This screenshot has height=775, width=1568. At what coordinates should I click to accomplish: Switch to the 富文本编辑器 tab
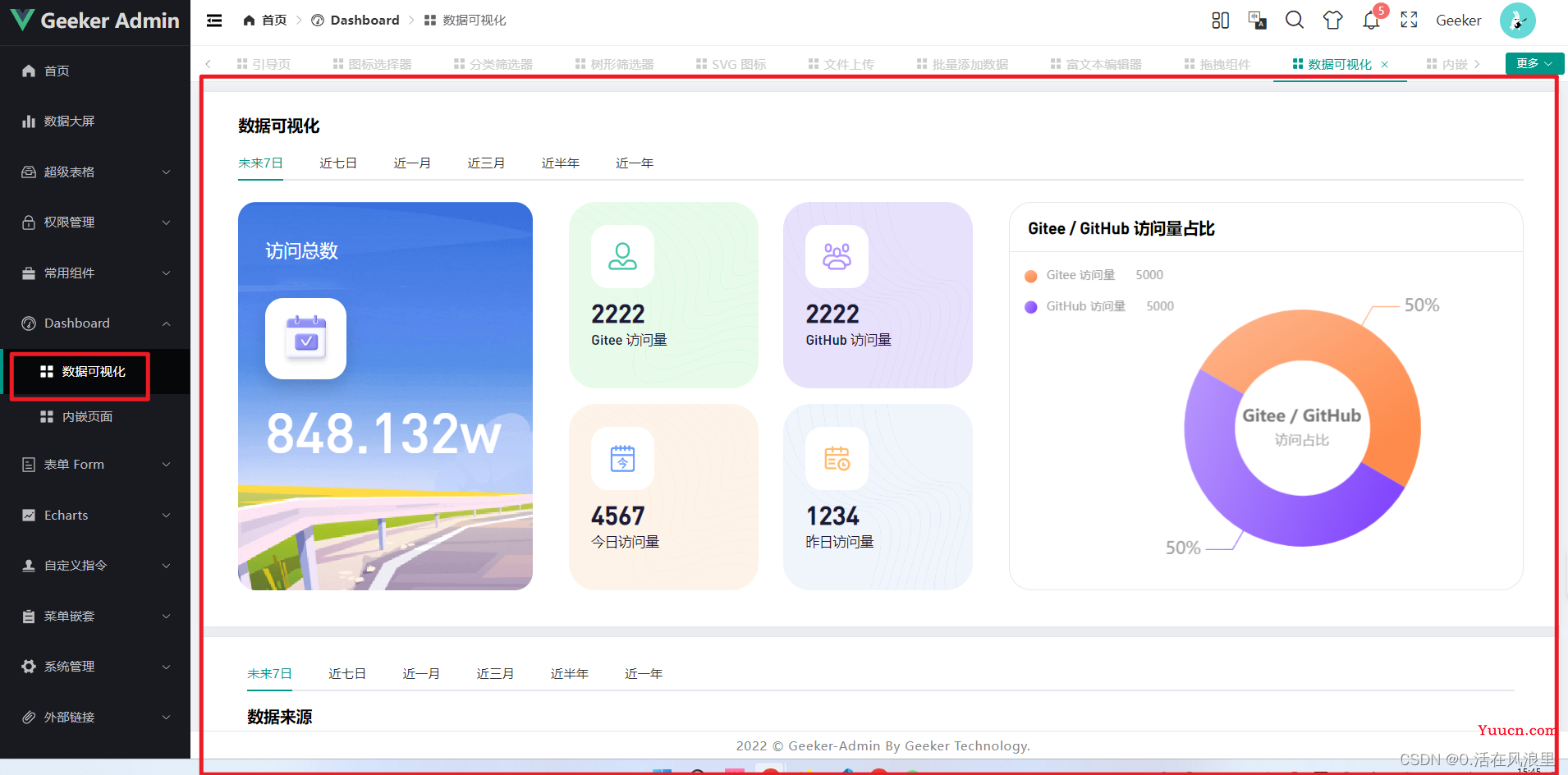[x=1096, y=64]
